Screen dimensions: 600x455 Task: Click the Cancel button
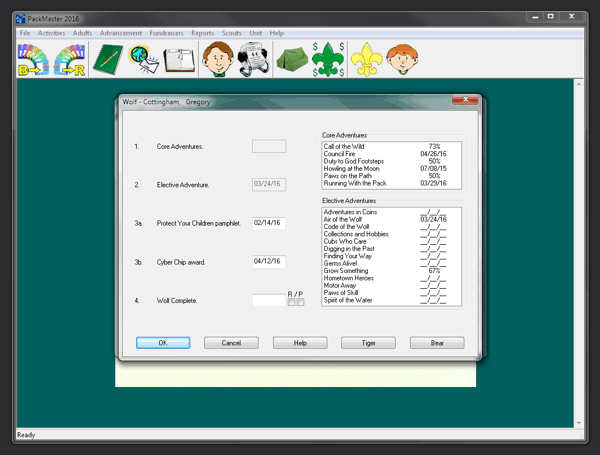click(x=231, y=343)
